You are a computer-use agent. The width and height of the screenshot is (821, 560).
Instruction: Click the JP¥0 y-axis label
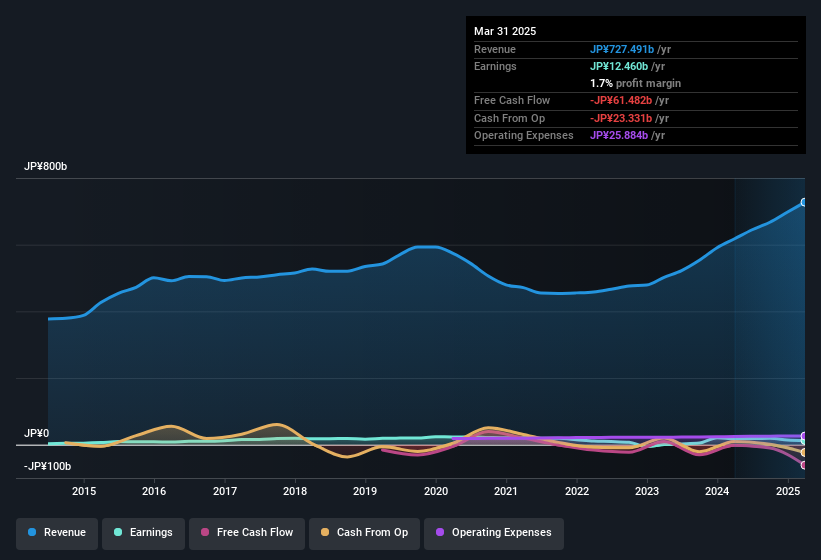click(37, 433)
